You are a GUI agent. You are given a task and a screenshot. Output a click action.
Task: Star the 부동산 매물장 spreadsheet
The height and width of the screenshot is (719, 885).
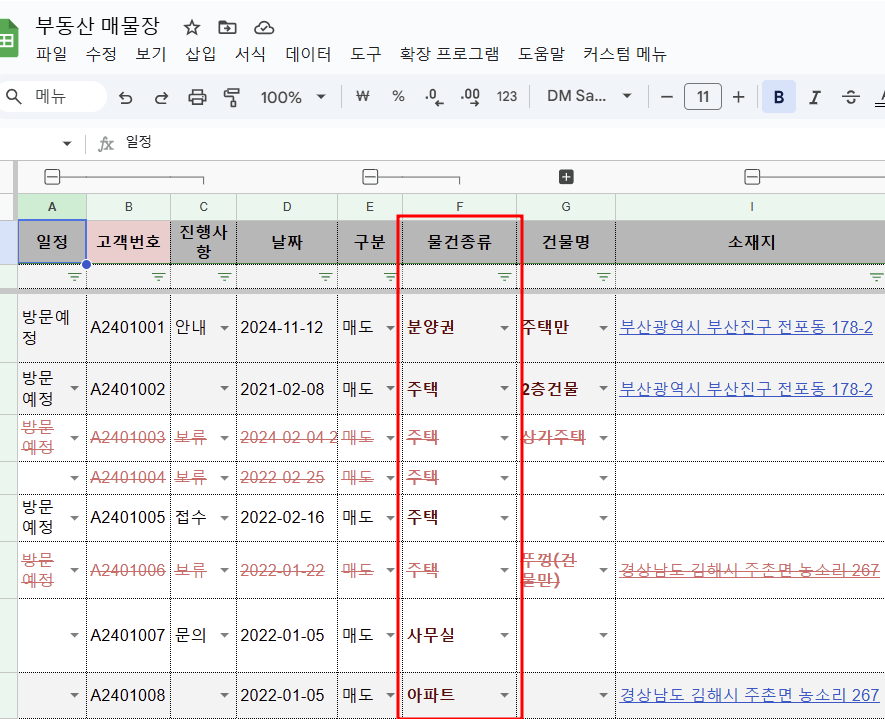point(190,28)
